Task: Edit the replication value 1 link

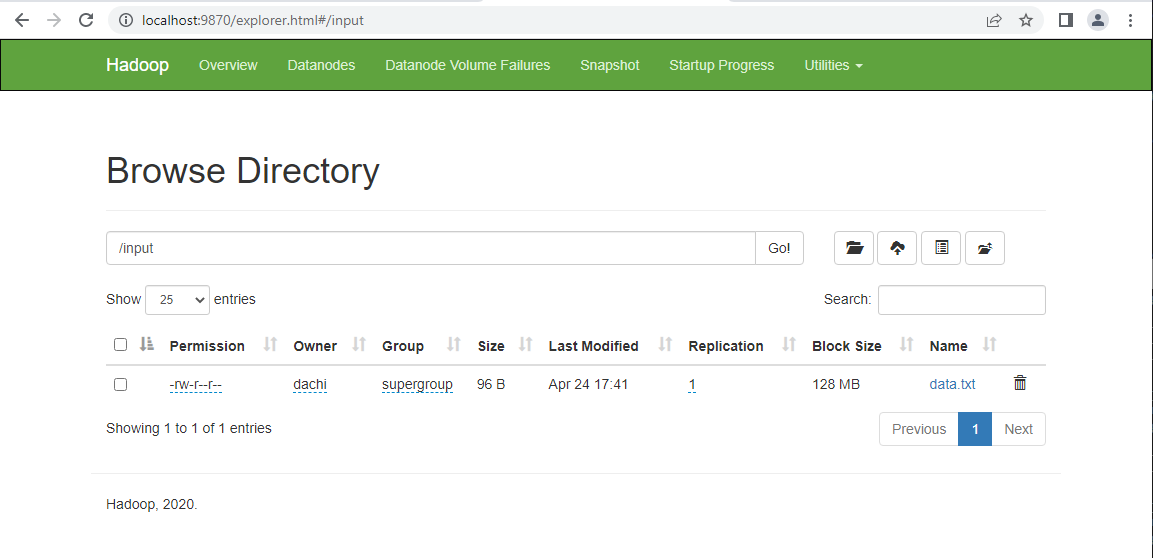Action: click(692, 384)
